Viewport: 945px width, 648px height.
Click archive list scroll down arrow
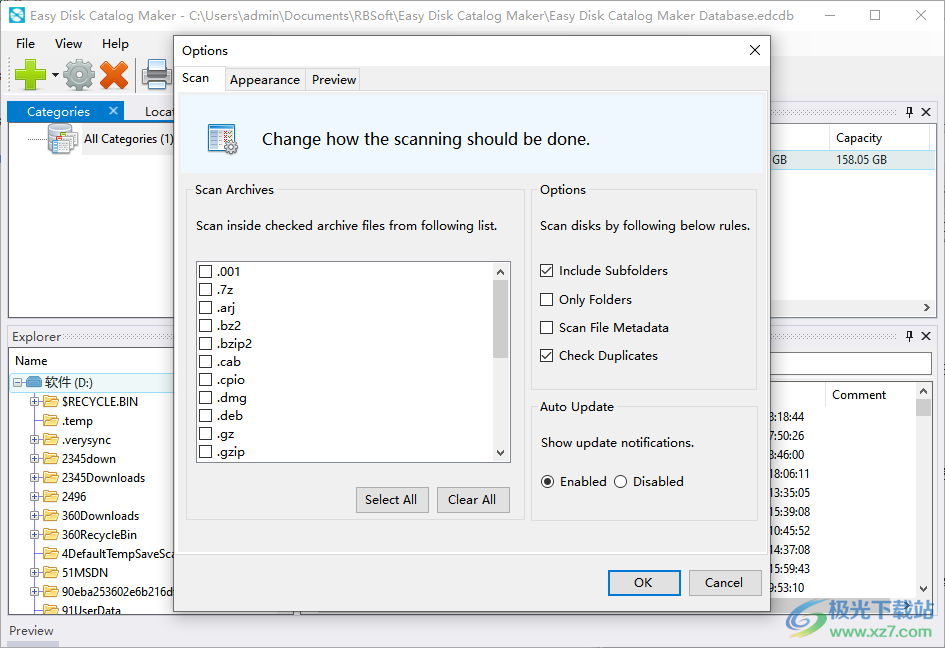[500, 453]
